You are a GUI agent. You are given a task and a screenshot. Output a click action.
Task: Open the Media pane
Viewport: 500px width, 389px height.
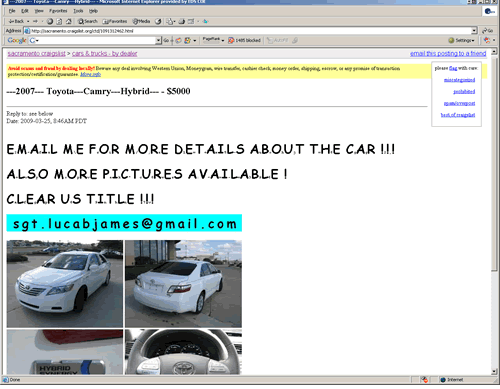tap(141, 21)
